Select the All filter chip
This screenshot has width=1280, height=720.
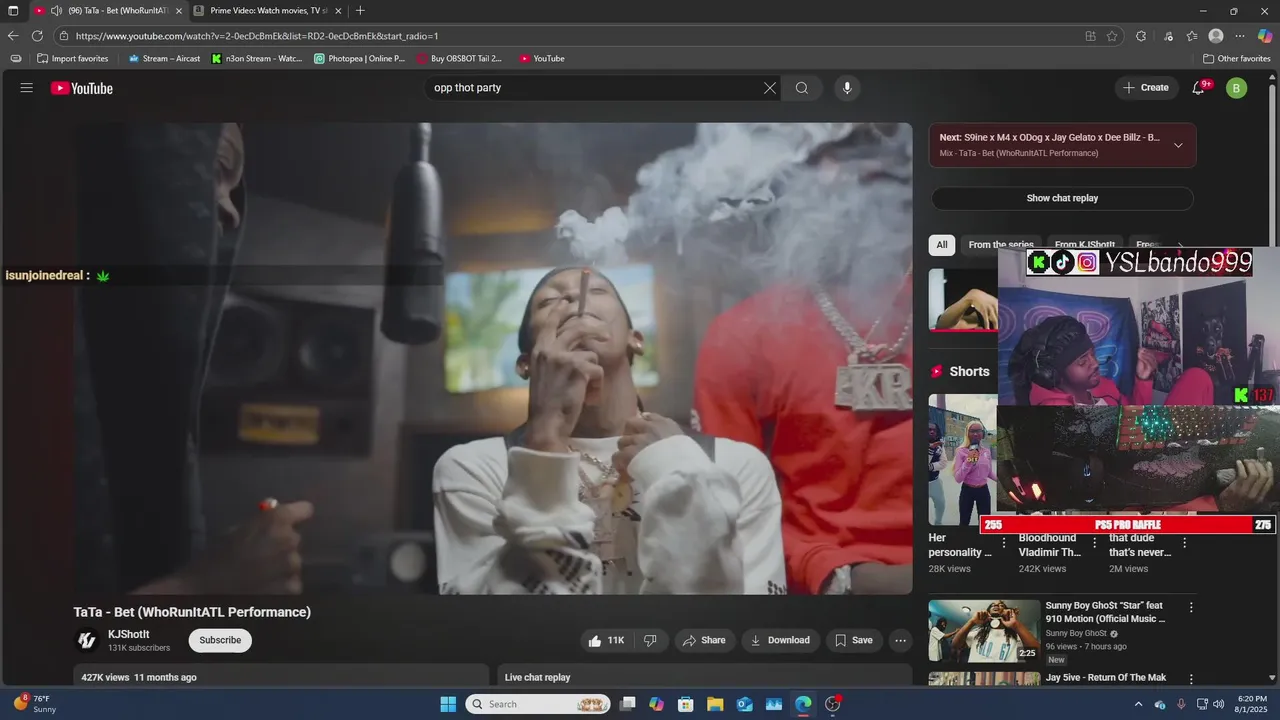942,245
